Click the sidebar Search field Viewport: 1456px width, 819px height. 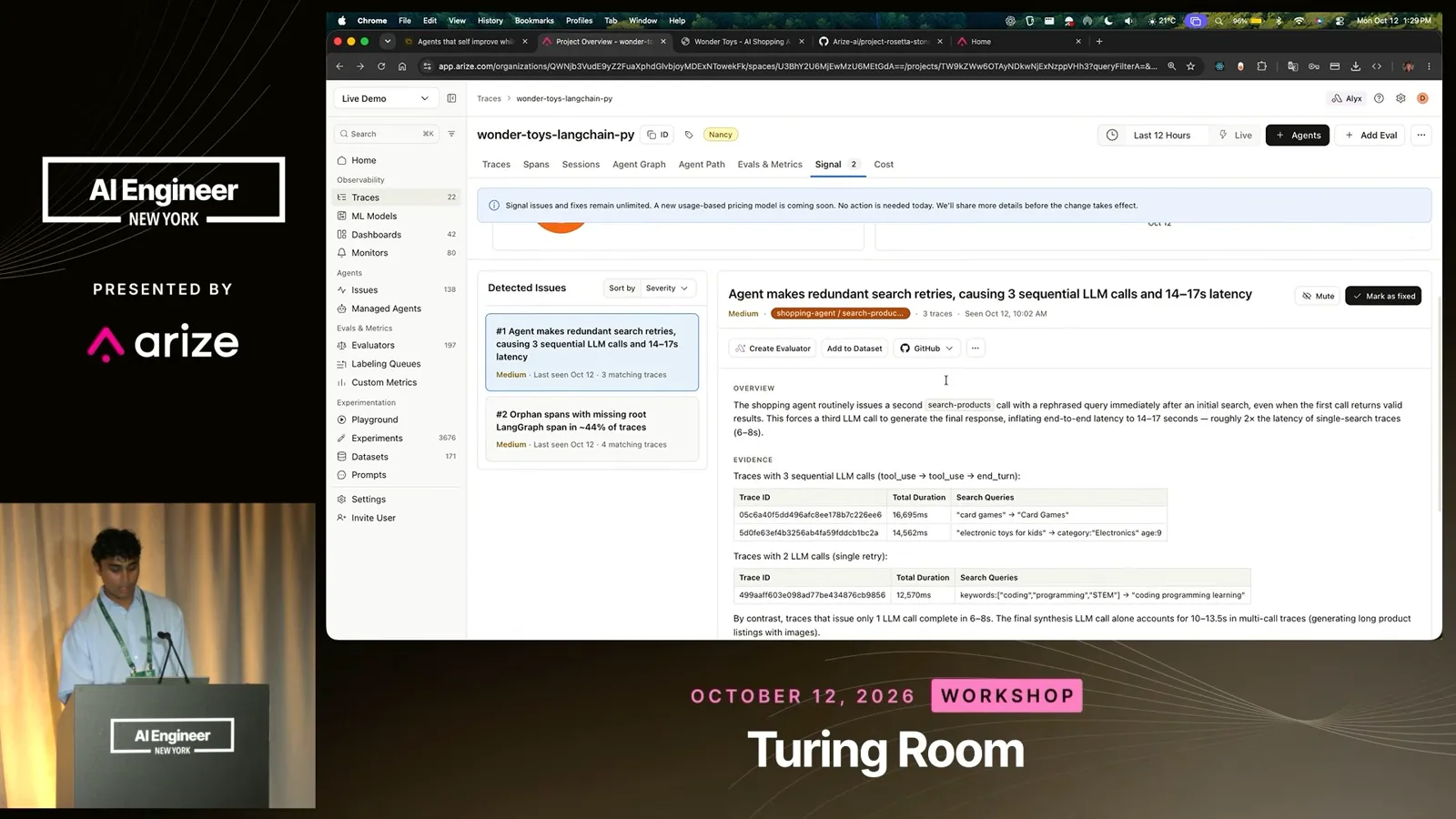pyautogui.click(x=387, y=134)
